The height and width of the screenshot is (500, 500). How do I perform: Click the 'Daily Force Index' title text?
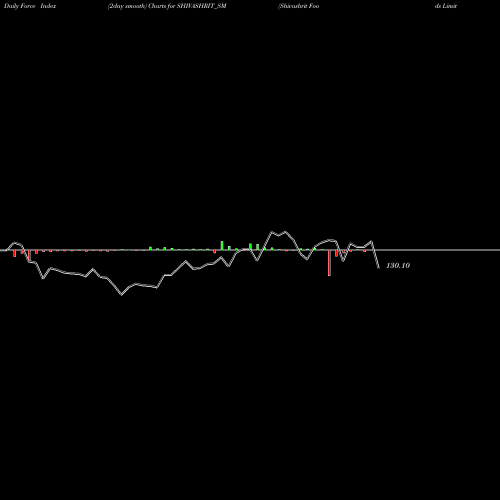30,6
